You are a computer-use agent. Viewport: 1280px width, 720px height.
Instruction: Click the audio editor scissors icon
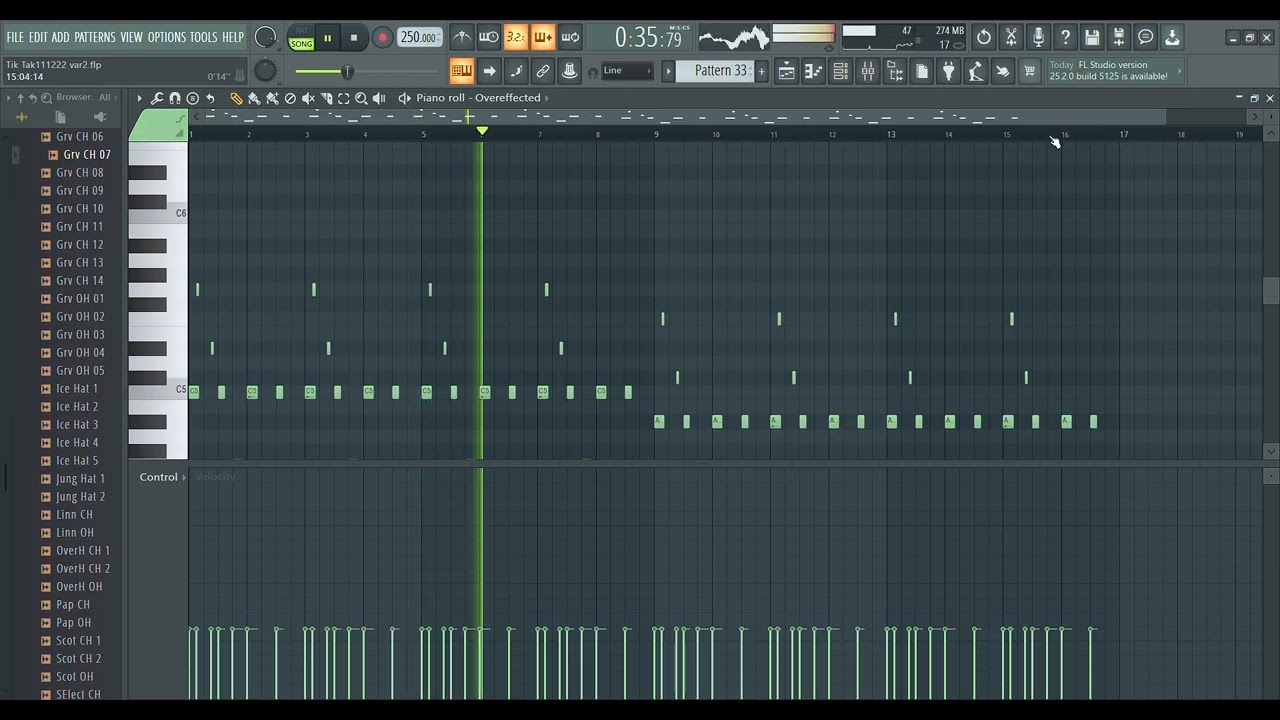click(x=1011, y=38)
